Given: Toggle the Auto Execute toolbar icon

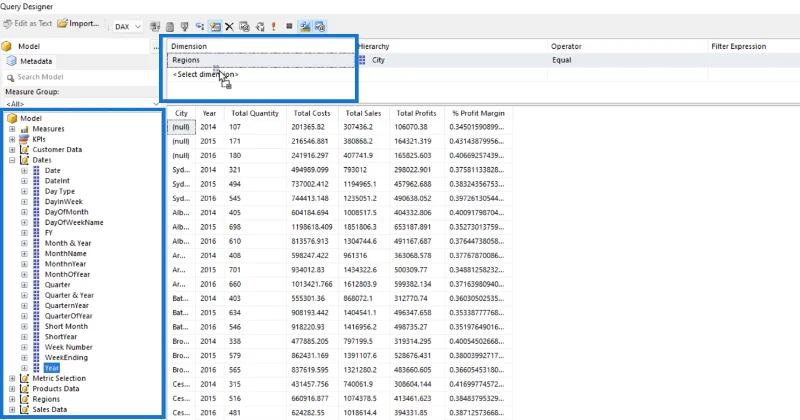Looking at the screenshot, I should click(199, 27).
